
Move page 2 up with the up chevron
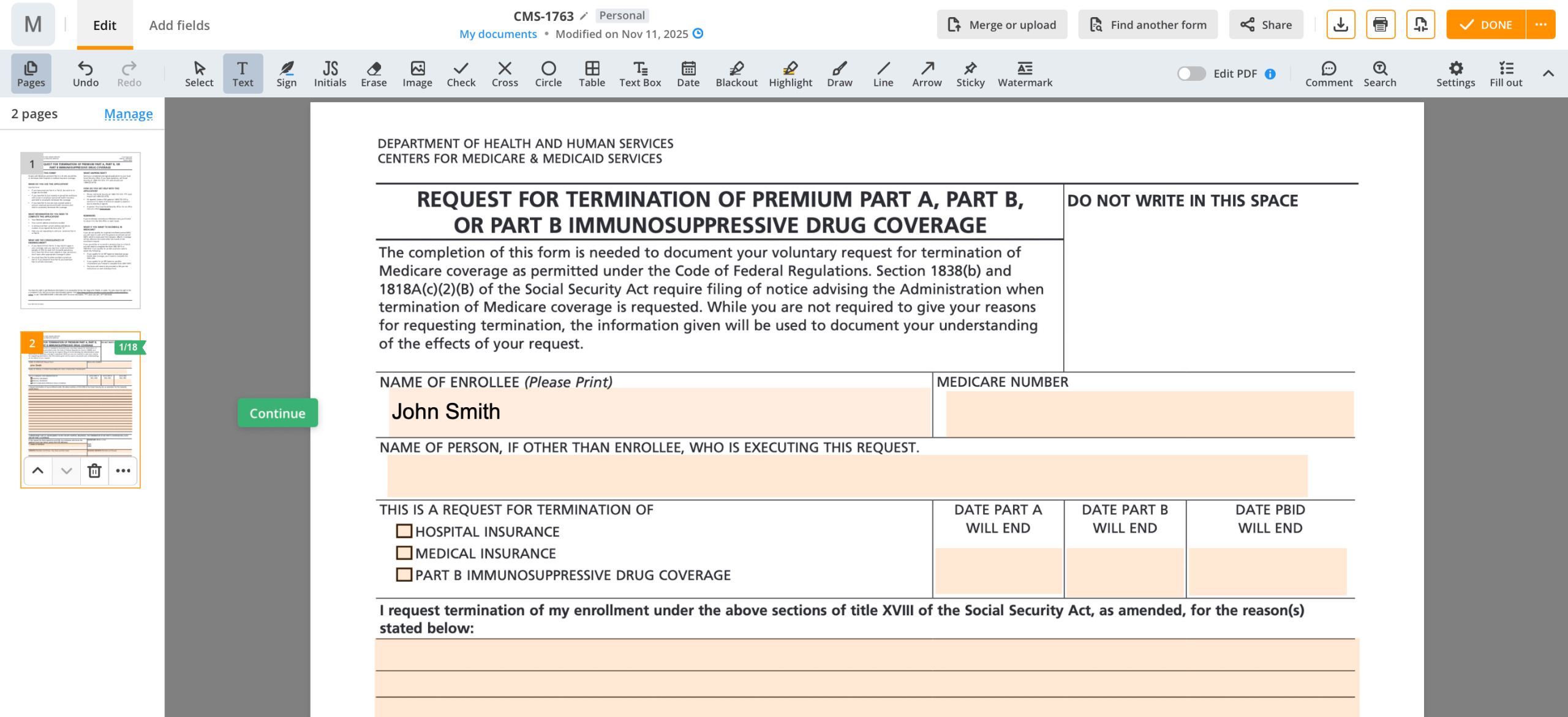point(37,470)
